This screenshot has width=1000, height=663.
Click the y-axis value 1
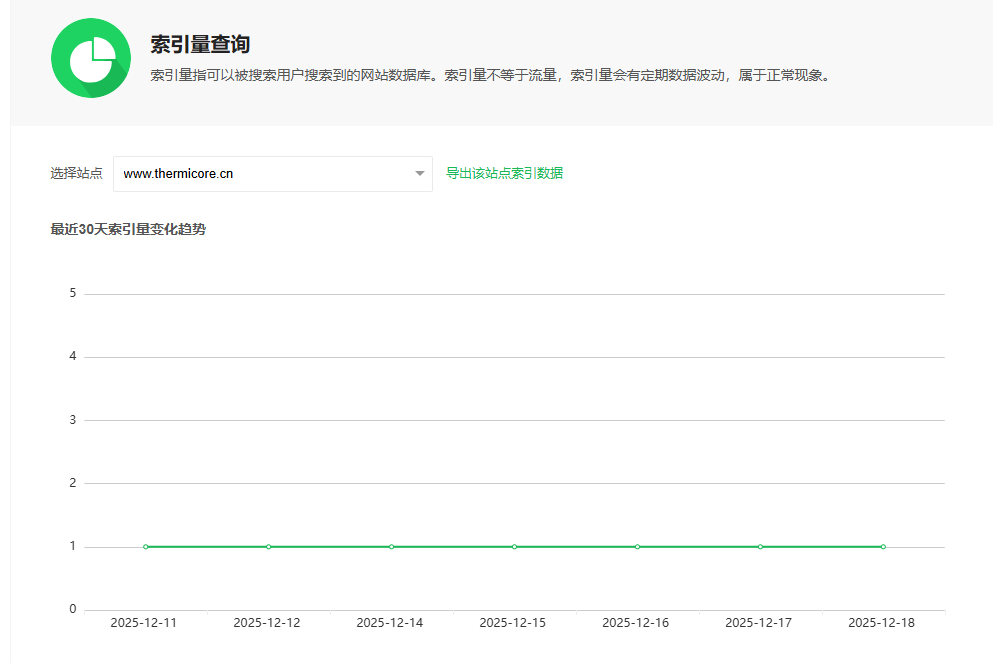tap(73, 546)
